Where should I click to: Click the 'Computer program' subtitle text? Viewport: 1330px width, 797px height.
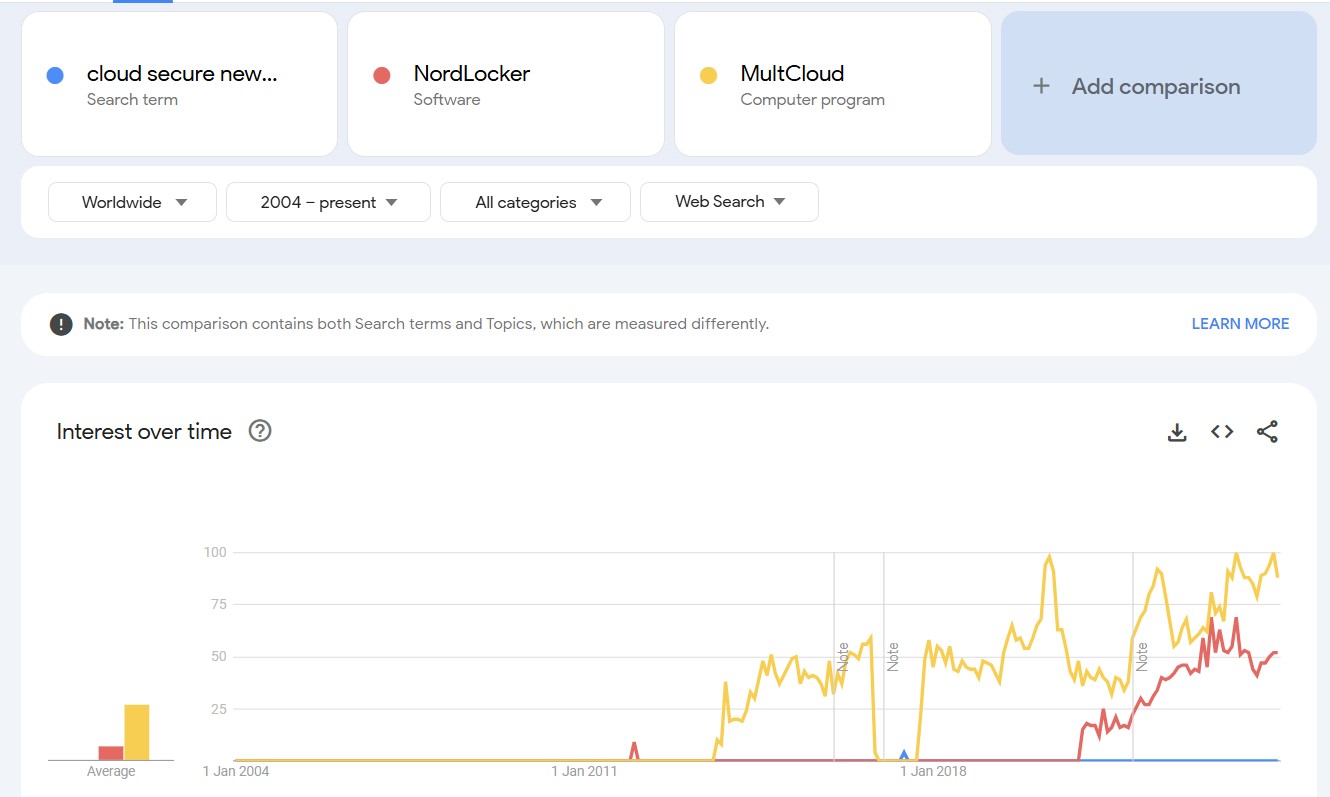click(812, 99)
